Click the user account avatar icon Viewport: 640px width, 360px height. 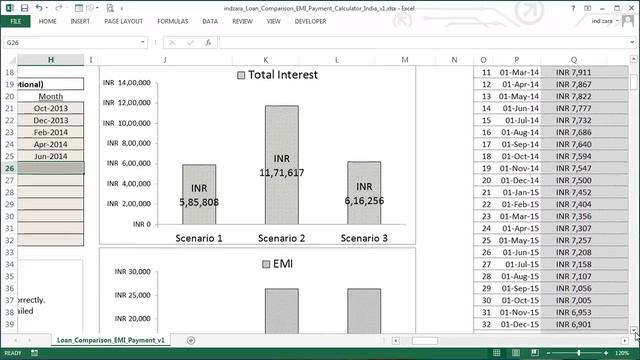(x=628, y=21)
